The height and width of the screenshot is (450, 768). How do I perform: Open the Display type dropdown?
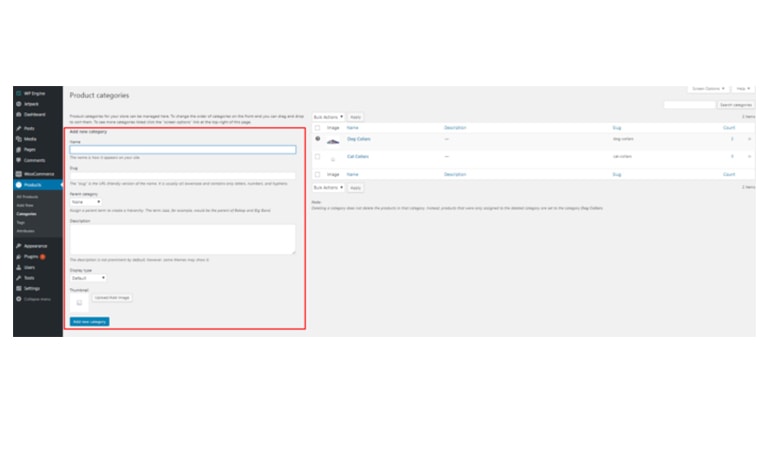88,278
